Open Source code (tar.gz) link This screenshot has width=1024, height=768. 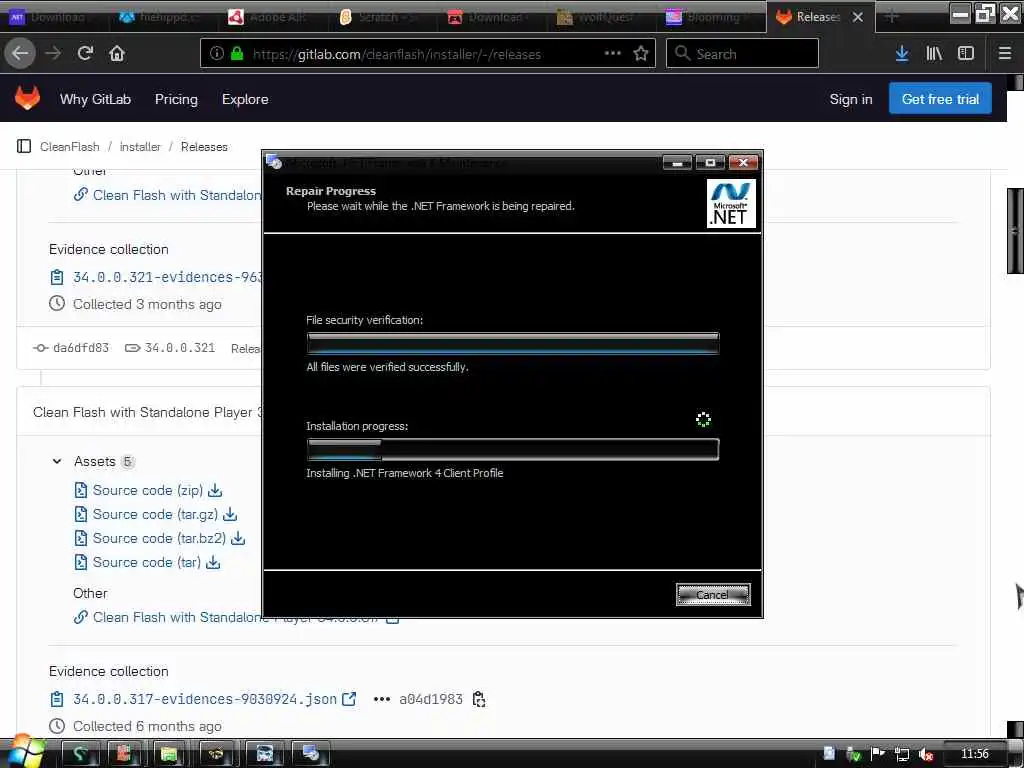coord(155,514)
